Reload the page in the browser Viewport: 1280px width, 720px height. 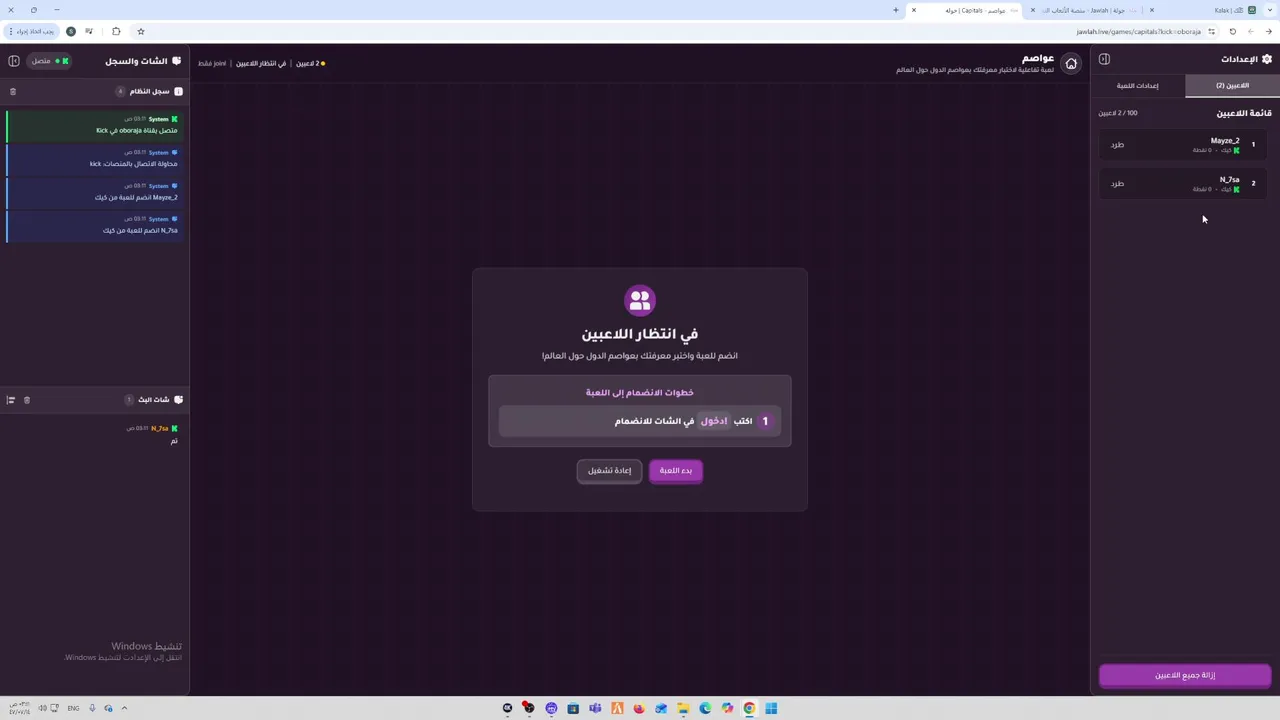point(1232,31)
